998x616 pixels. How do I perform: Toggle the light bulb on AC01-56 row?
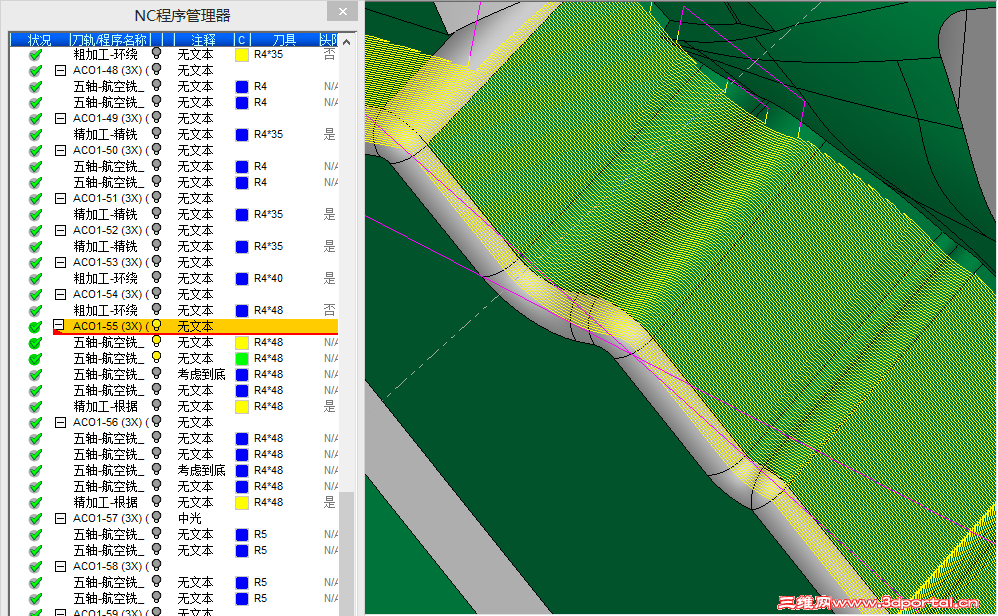pos(156,422)
